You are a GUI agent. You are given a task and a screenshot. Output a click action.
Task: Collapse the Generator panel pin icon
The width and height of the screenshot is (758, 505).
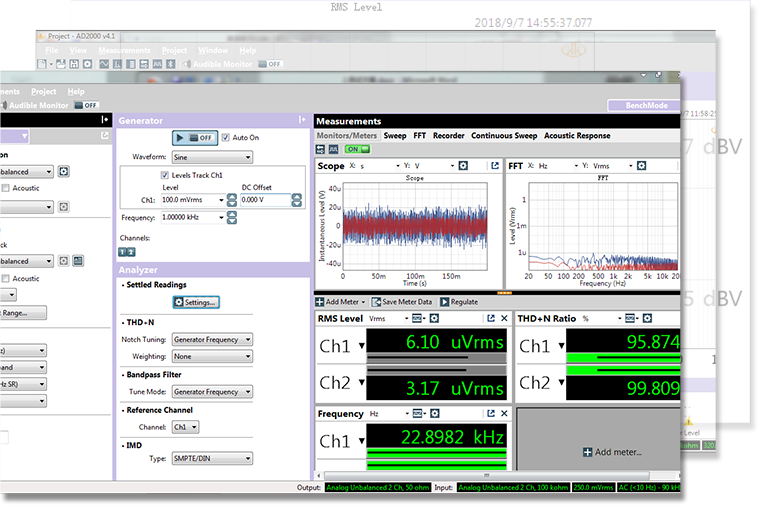[302, 119]
